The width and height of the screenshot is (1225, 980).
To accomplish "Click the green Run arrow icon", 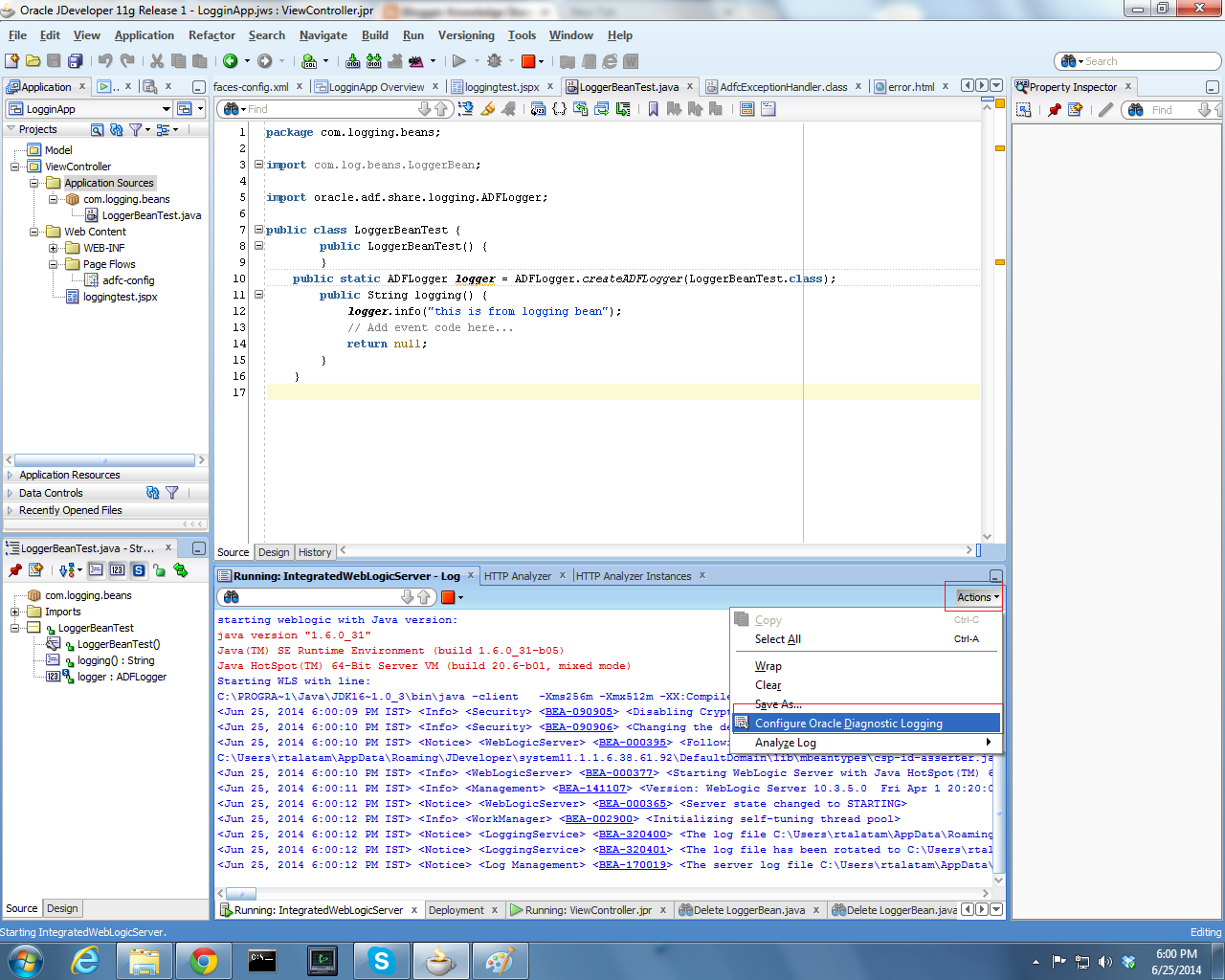I will click(x=458, y=61).
